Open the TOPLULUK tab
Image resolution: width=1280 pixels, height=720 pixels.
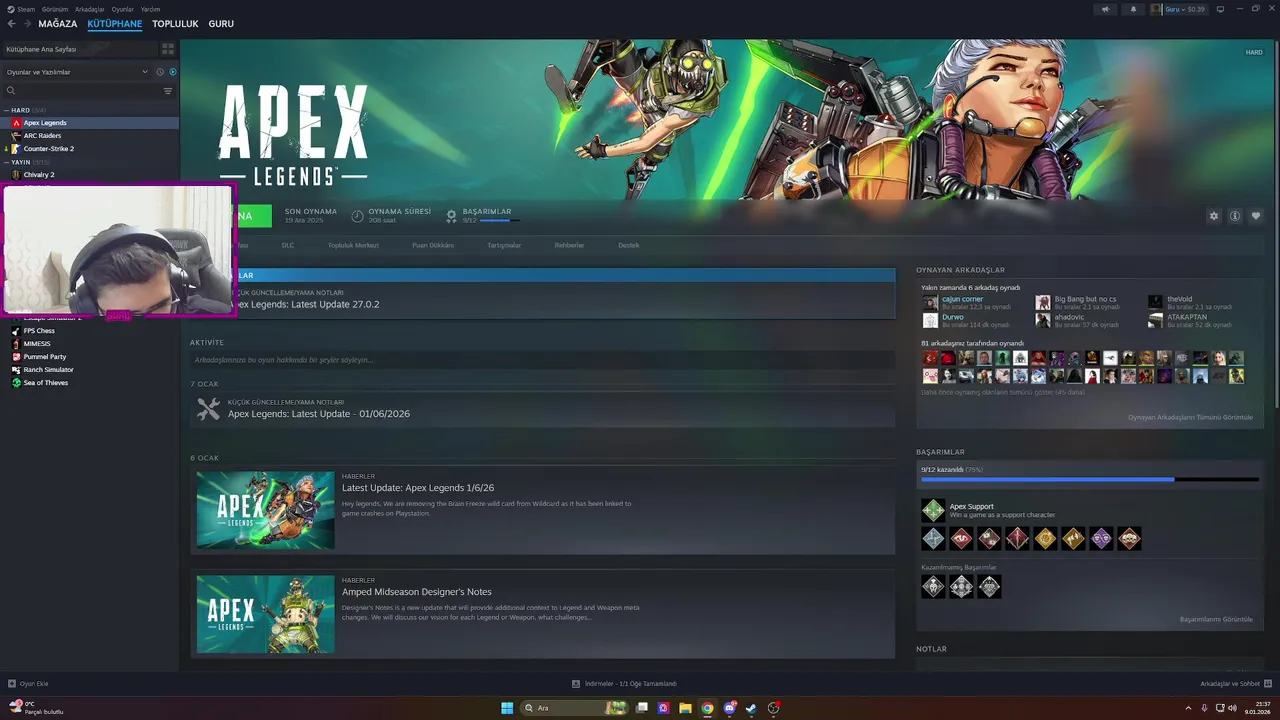coord(175,24)
